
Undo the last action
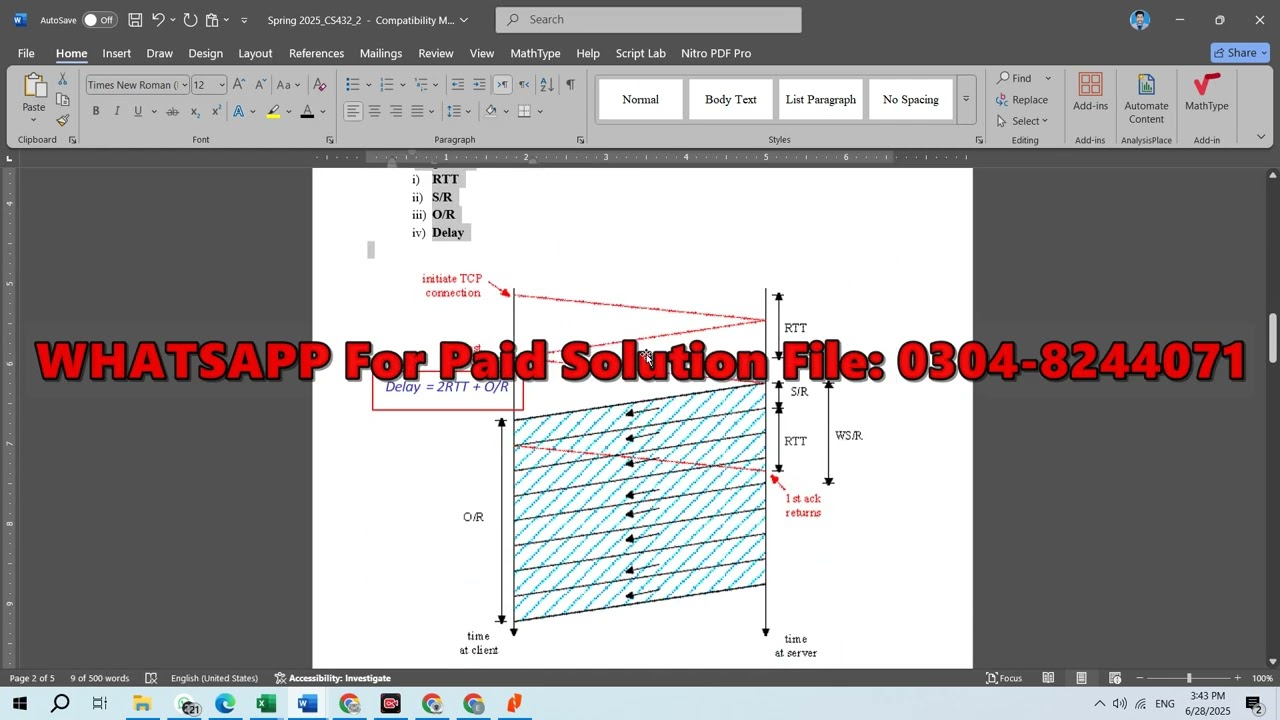coord(158,20)
